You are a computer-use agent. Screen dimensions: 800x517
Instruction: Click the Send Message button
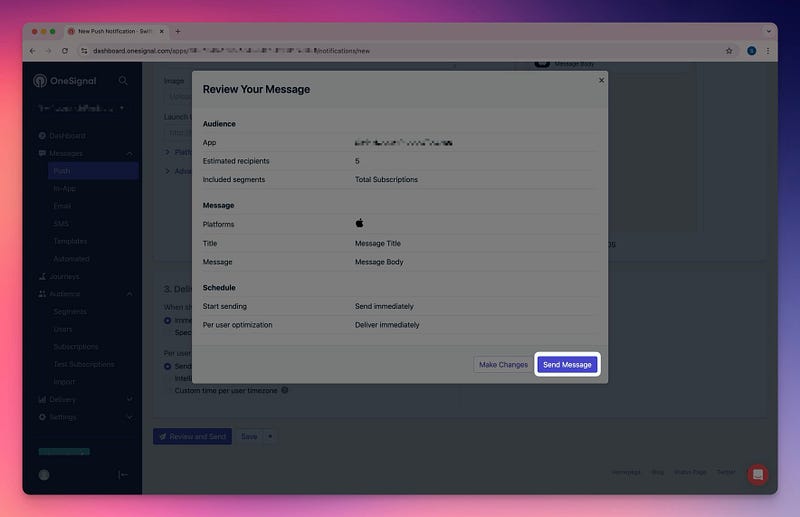click(567, 364)
